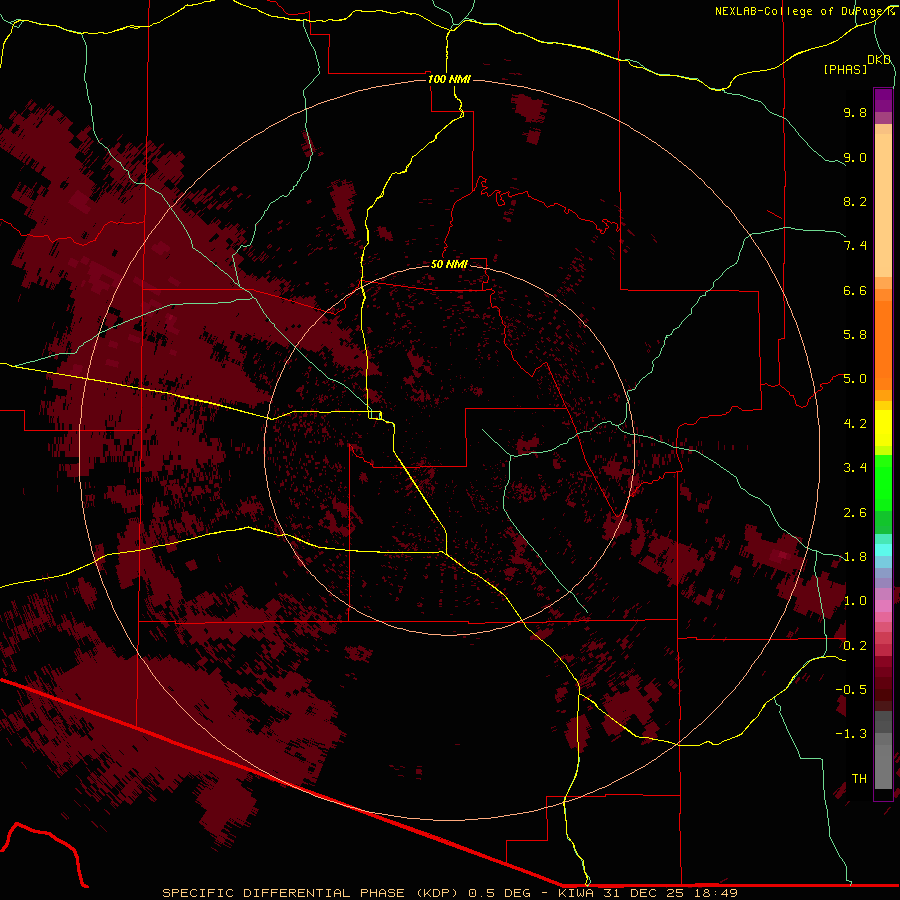Screen dimensions: 900x900
Task: Click the bright yellow band of the color scale
Action: 883,428
